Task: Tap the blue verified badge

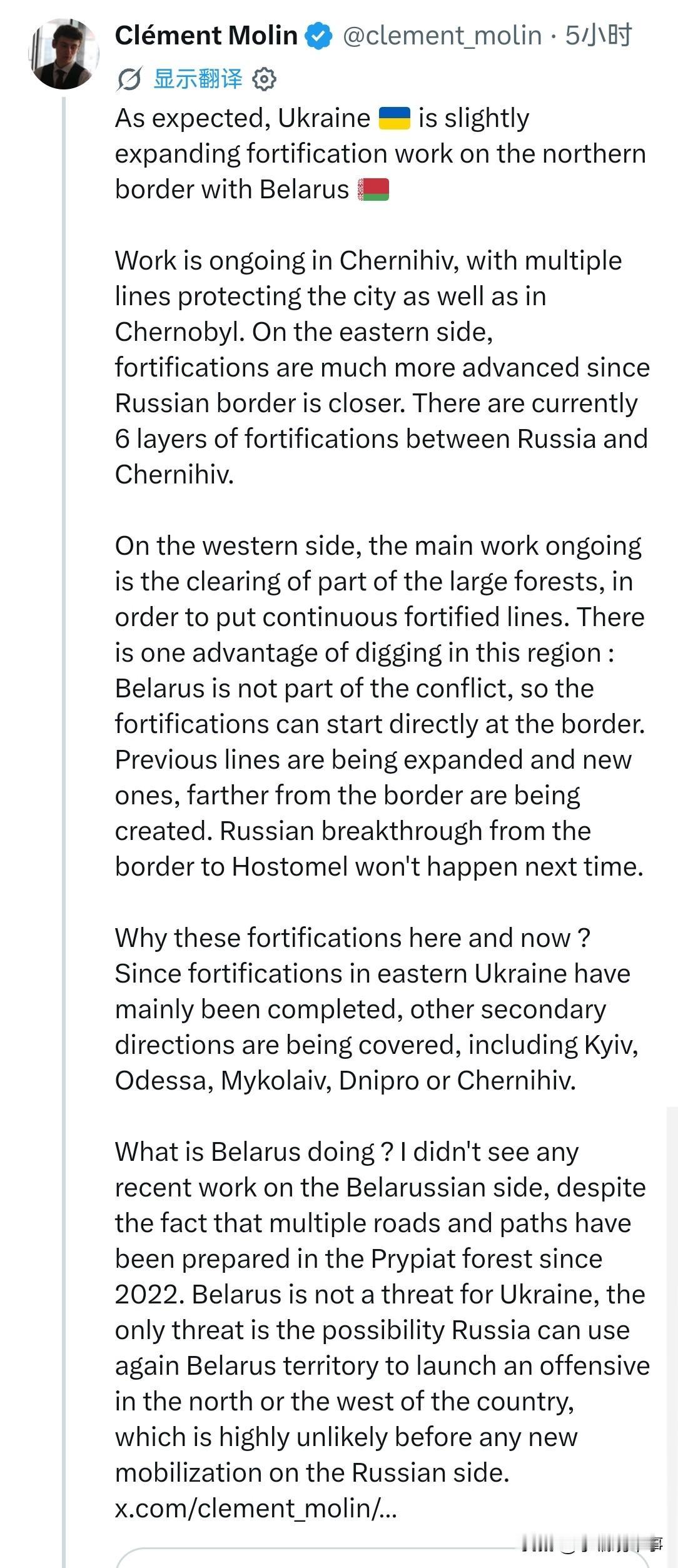Action: tap(319, 36)
